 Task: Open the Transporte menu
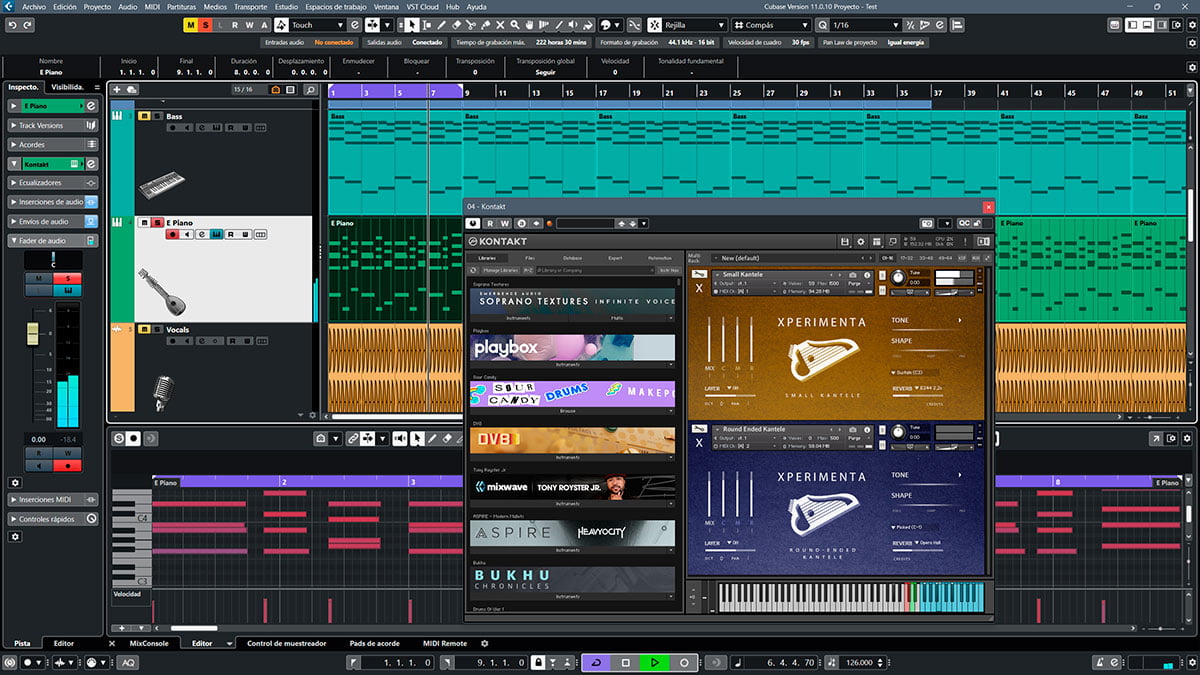click(x=251, y=6)
